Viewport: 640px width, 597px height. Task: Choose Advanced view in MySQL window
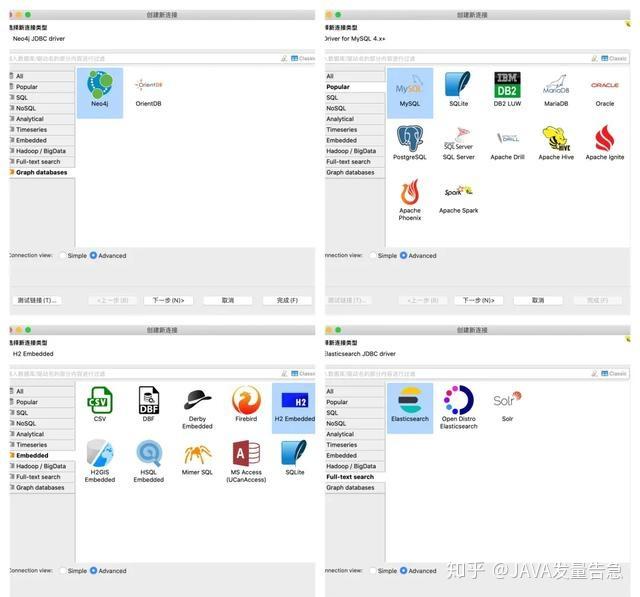point(418,255)
